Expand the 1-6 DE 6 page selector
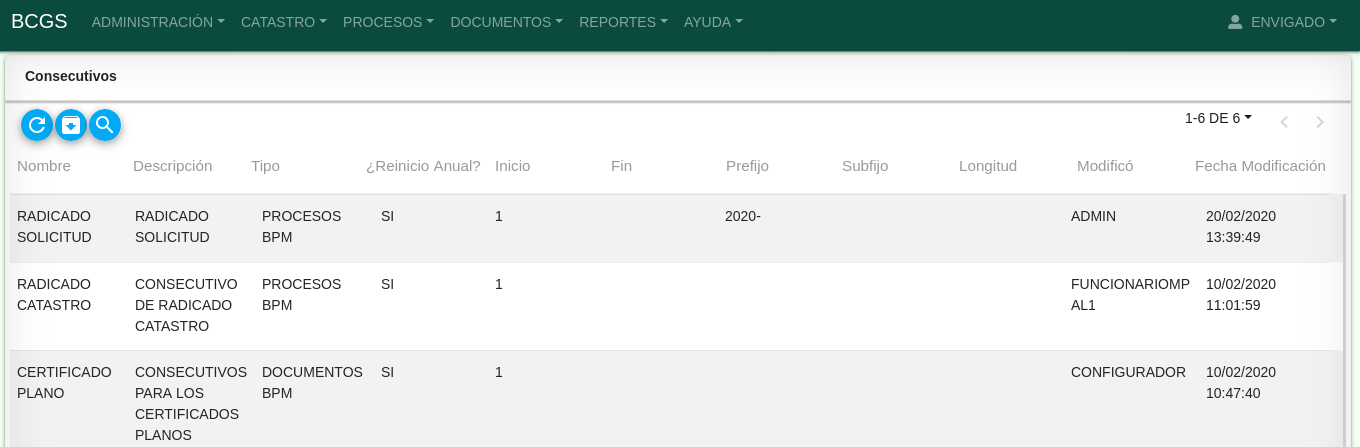 coord(1218,118)
